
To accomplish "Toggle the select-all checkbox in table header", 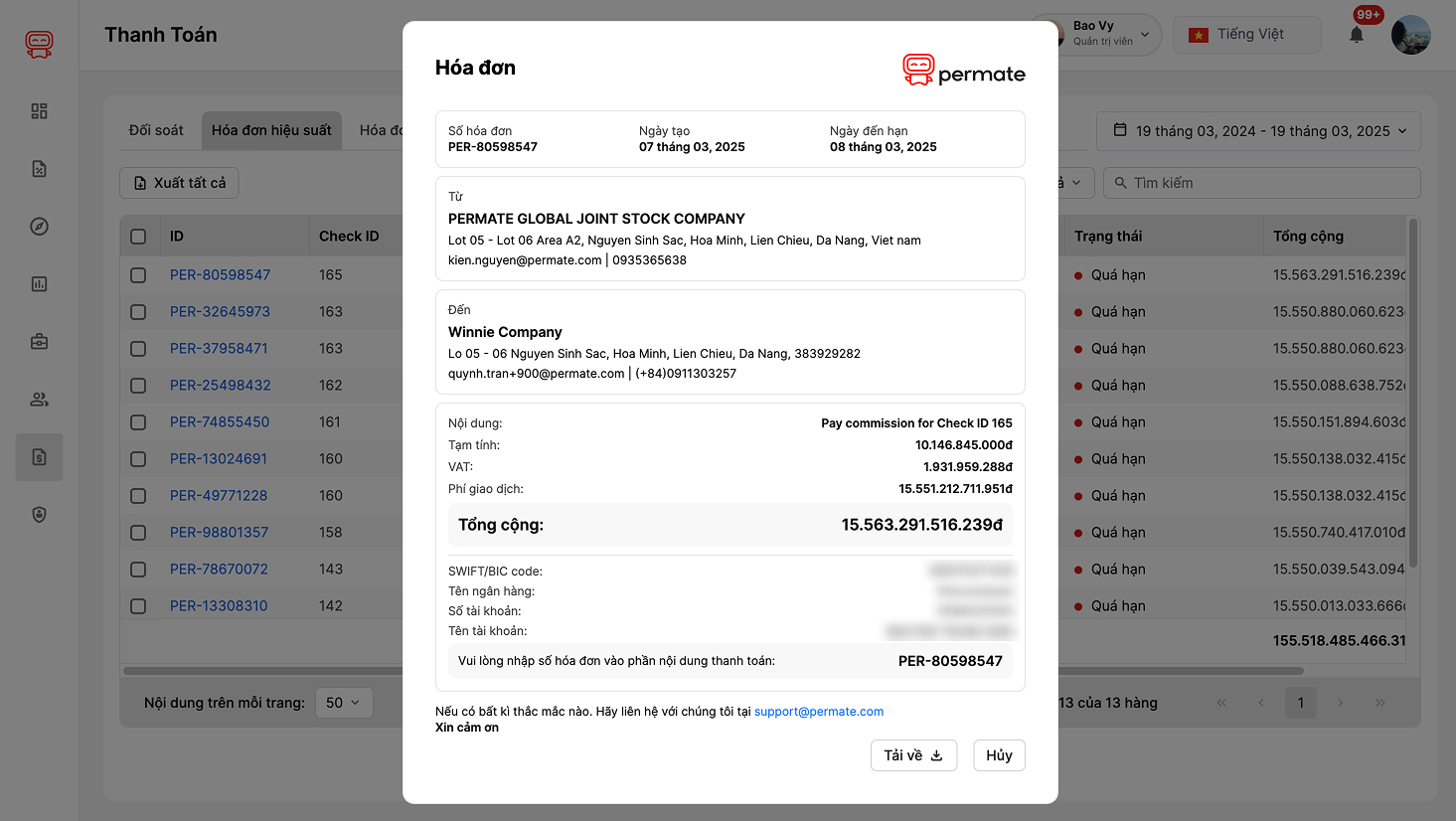I will [x=138, y=237].
